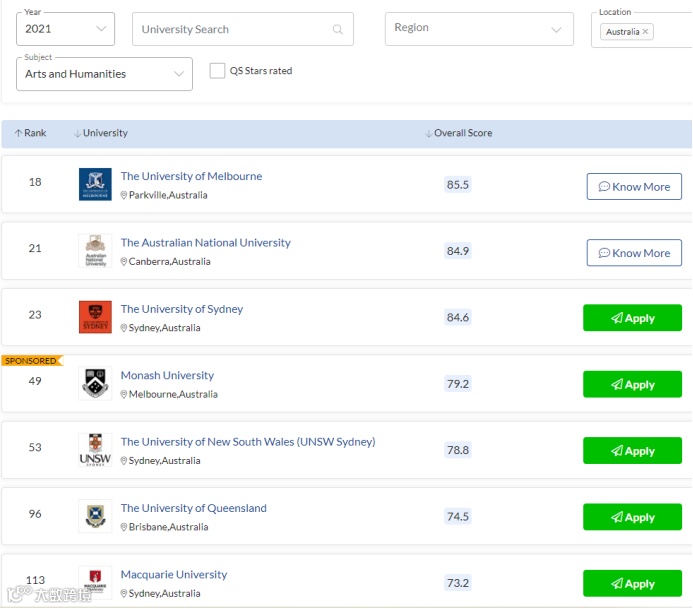Screen dimensions: 693x609
Task: Click the Monash University crest logo
Action: point(95,384)
